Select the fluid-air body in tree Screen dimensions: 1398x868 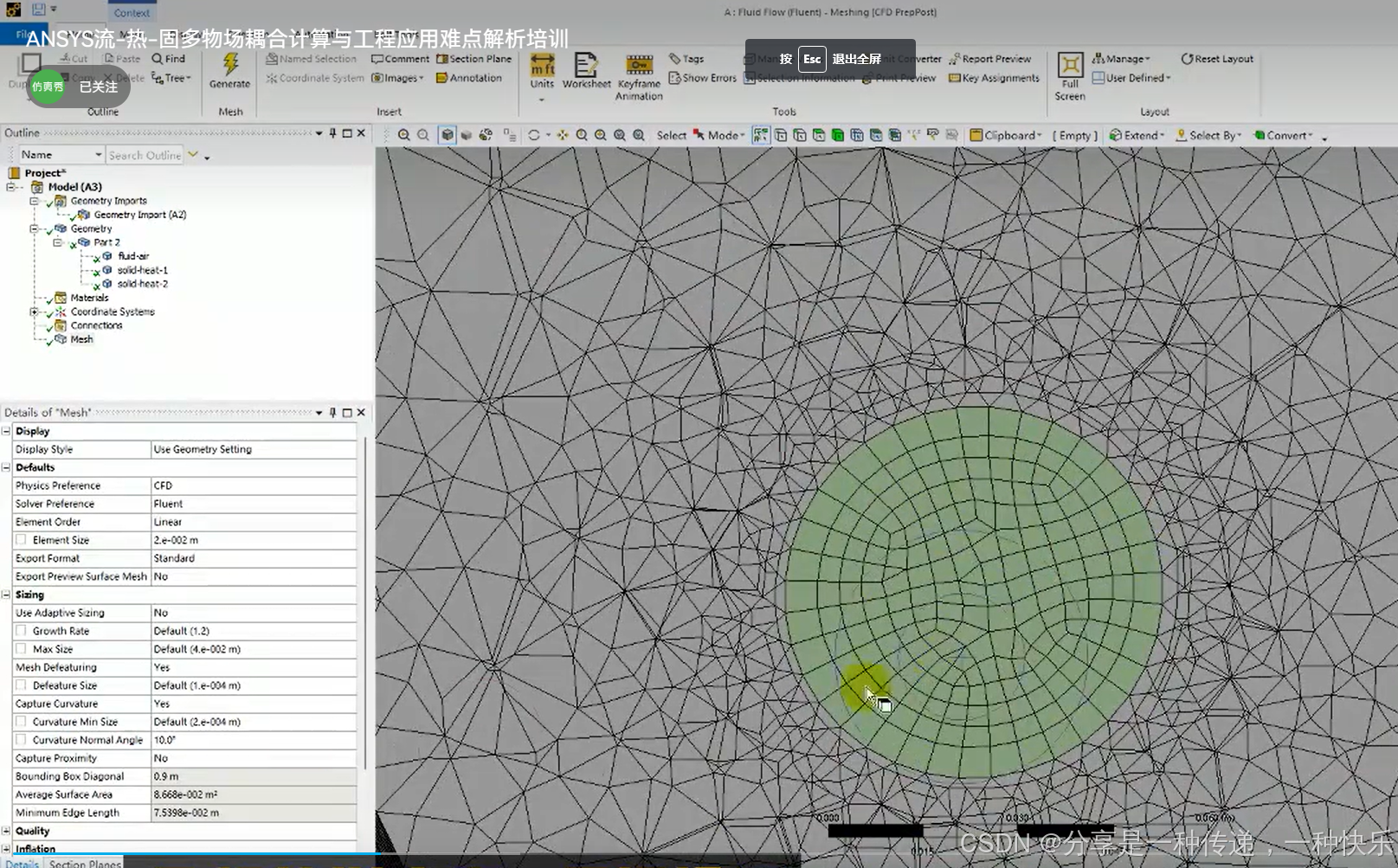click(133, 256)
